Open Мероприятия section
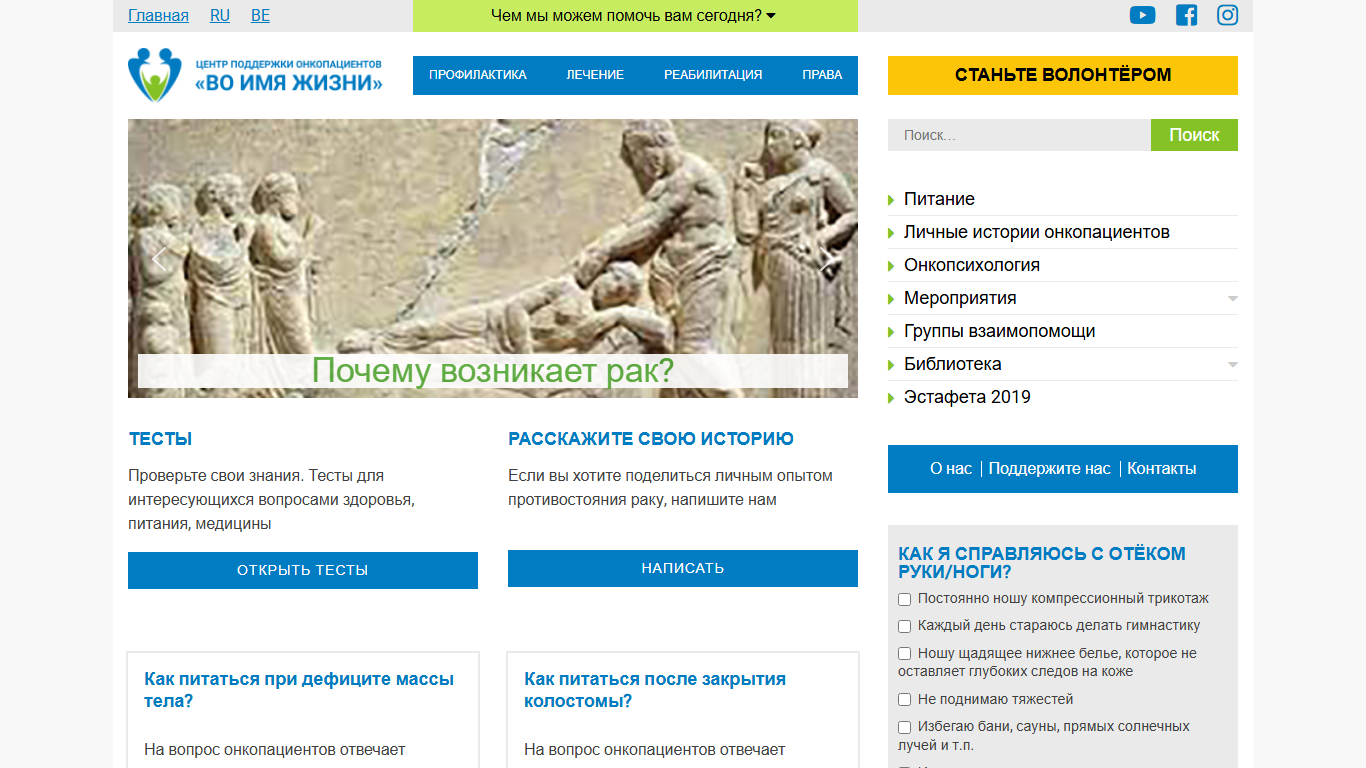Viewport: 1366px width, 768px height. click(960, 298)
